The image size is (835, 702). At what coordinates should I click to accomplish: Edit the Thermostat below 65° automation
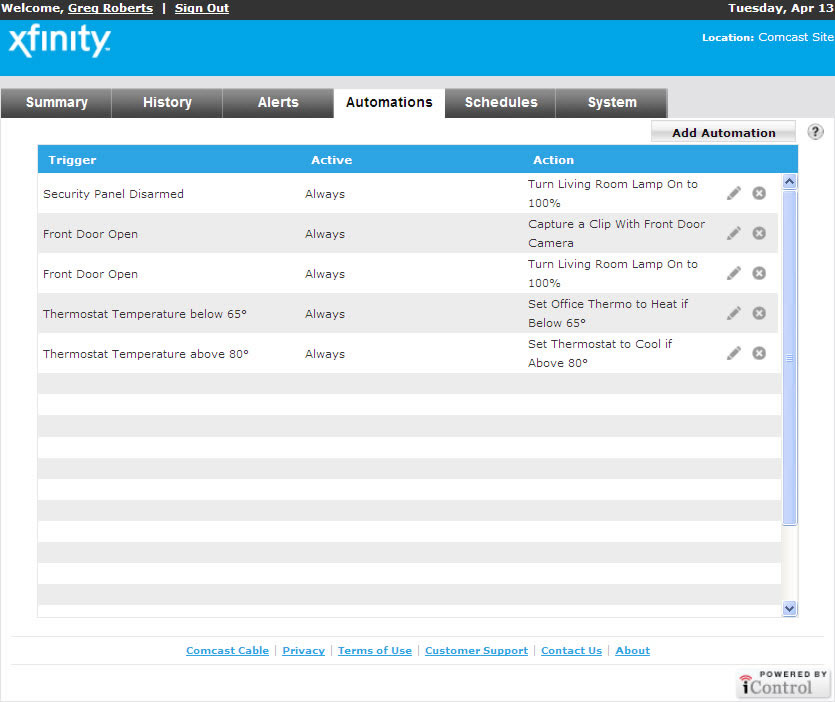(x=734, y=313)
